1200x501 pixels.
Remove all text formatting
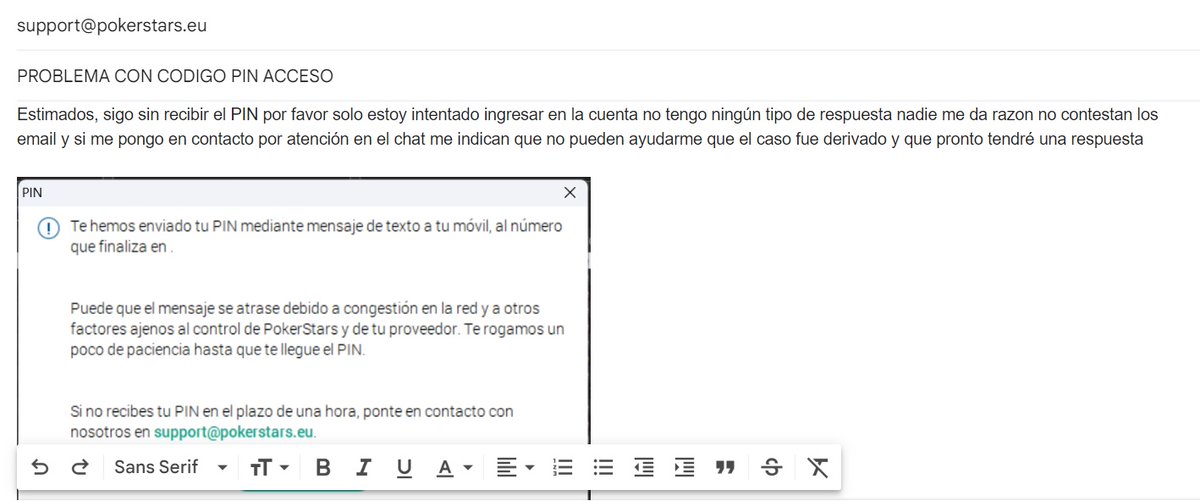coord(818,467)
